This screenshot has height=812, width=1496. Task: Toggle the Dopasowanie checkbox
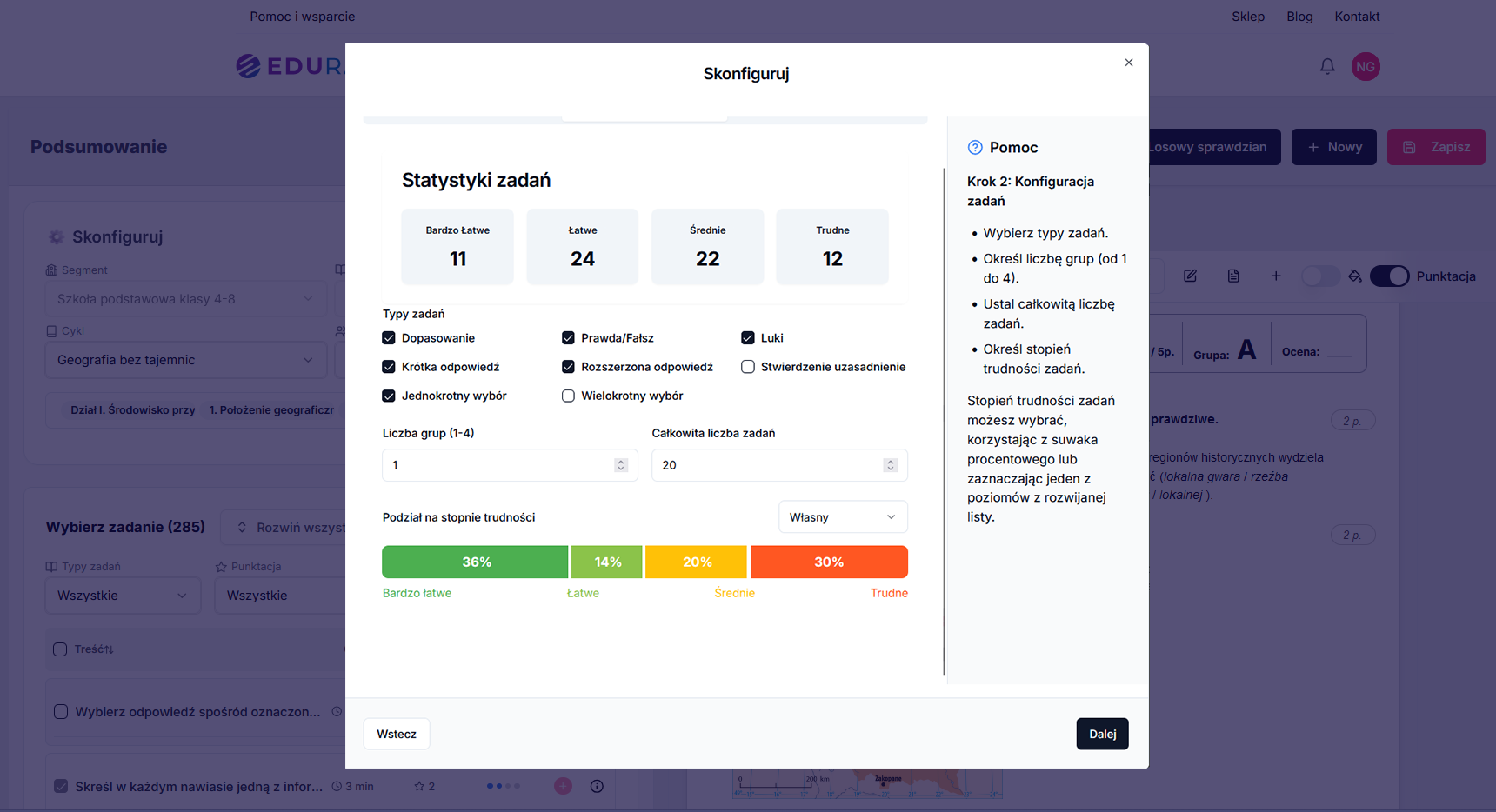(389, 338)
